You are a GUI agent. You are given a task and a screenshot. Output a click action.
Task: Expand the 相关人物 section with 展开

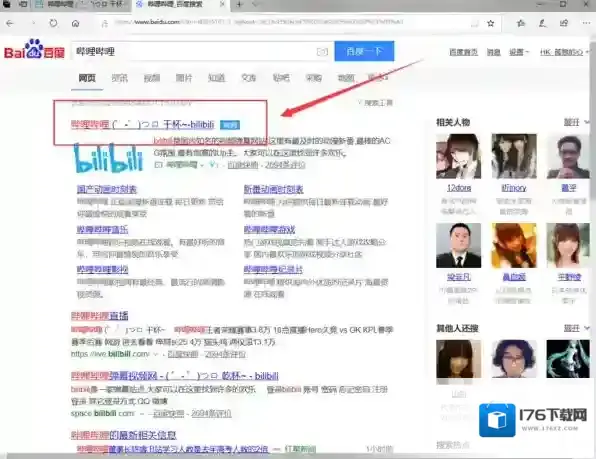(x=576, y=122)
